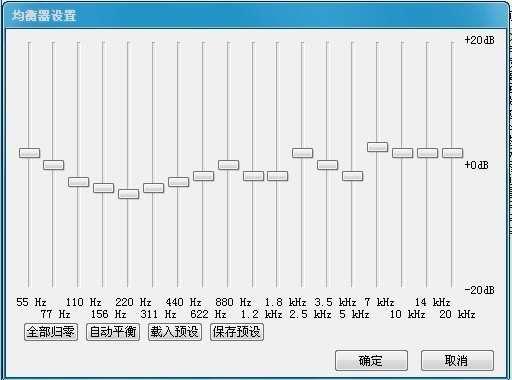Click the 622 Hz band slider handle
The height and width of the screenshot is (380, 512).
tap(203, 176)
